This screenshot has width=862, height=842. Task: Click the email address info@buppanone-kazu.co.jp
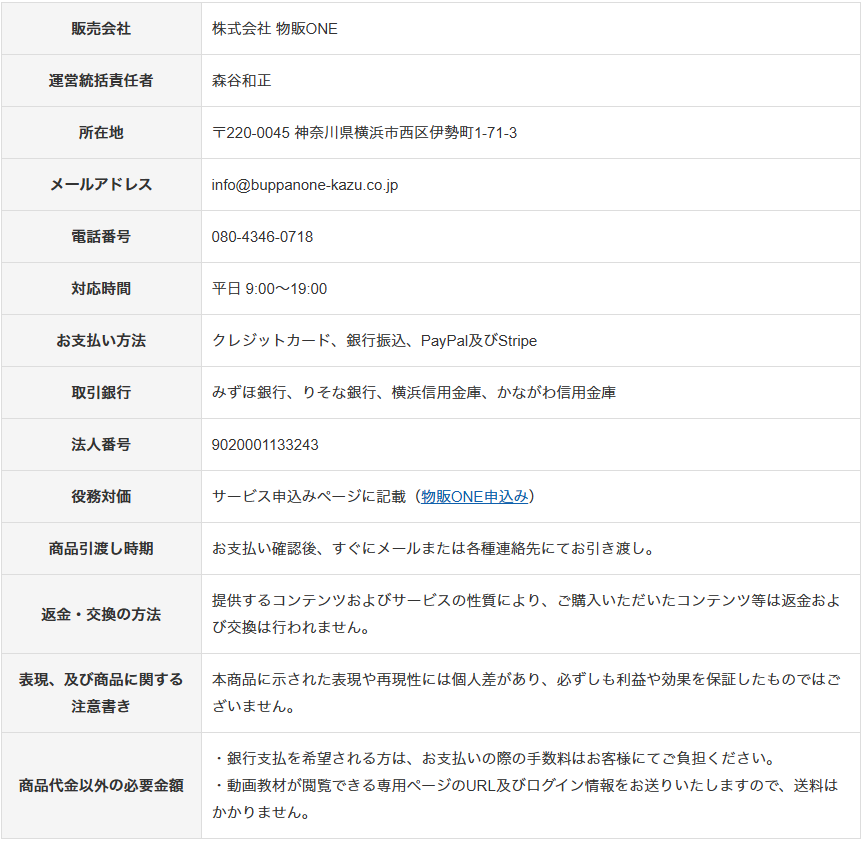pos(305,185)
